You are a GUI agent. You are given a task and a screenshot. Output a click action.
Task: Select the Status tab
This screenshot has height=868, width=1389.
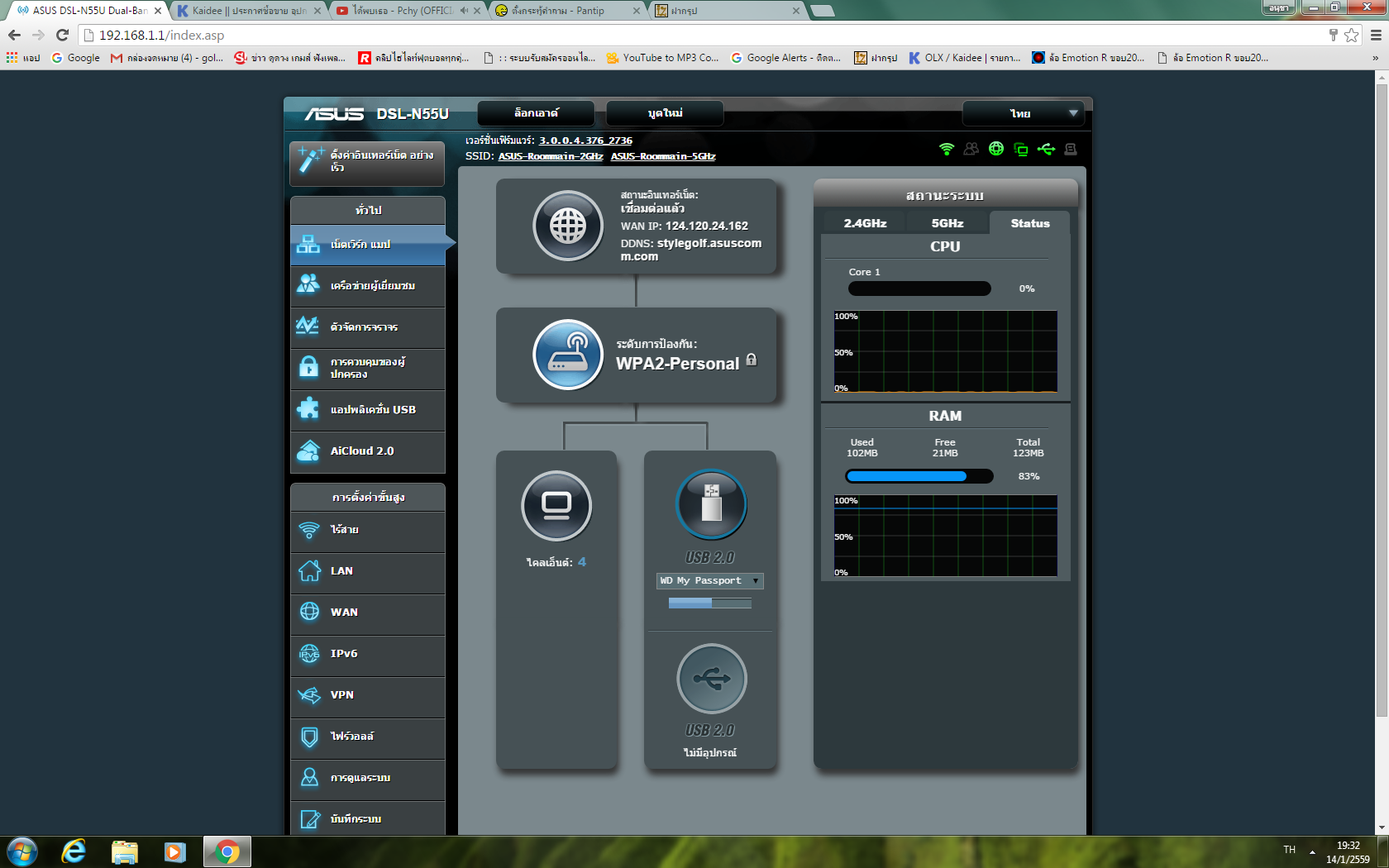point(1030,223)
